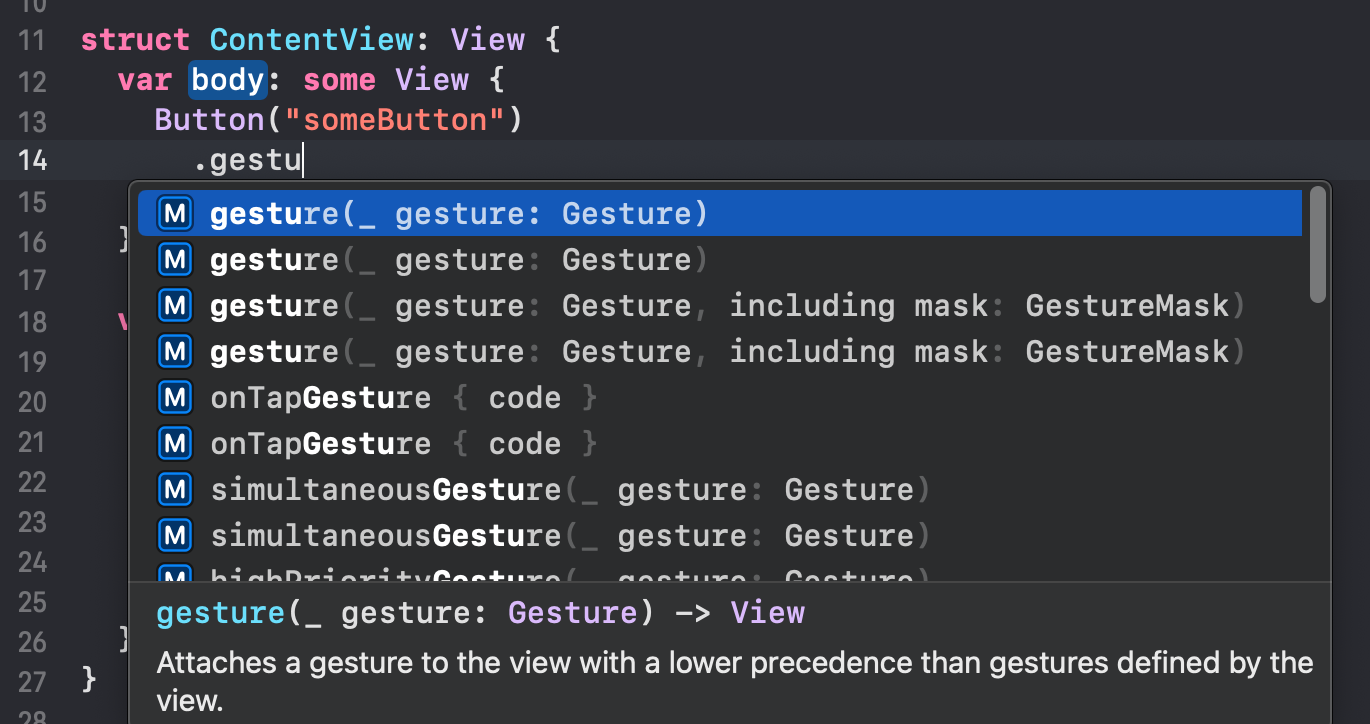Click M icon of second onTapGesture suggestion

(x=176, y=444)
